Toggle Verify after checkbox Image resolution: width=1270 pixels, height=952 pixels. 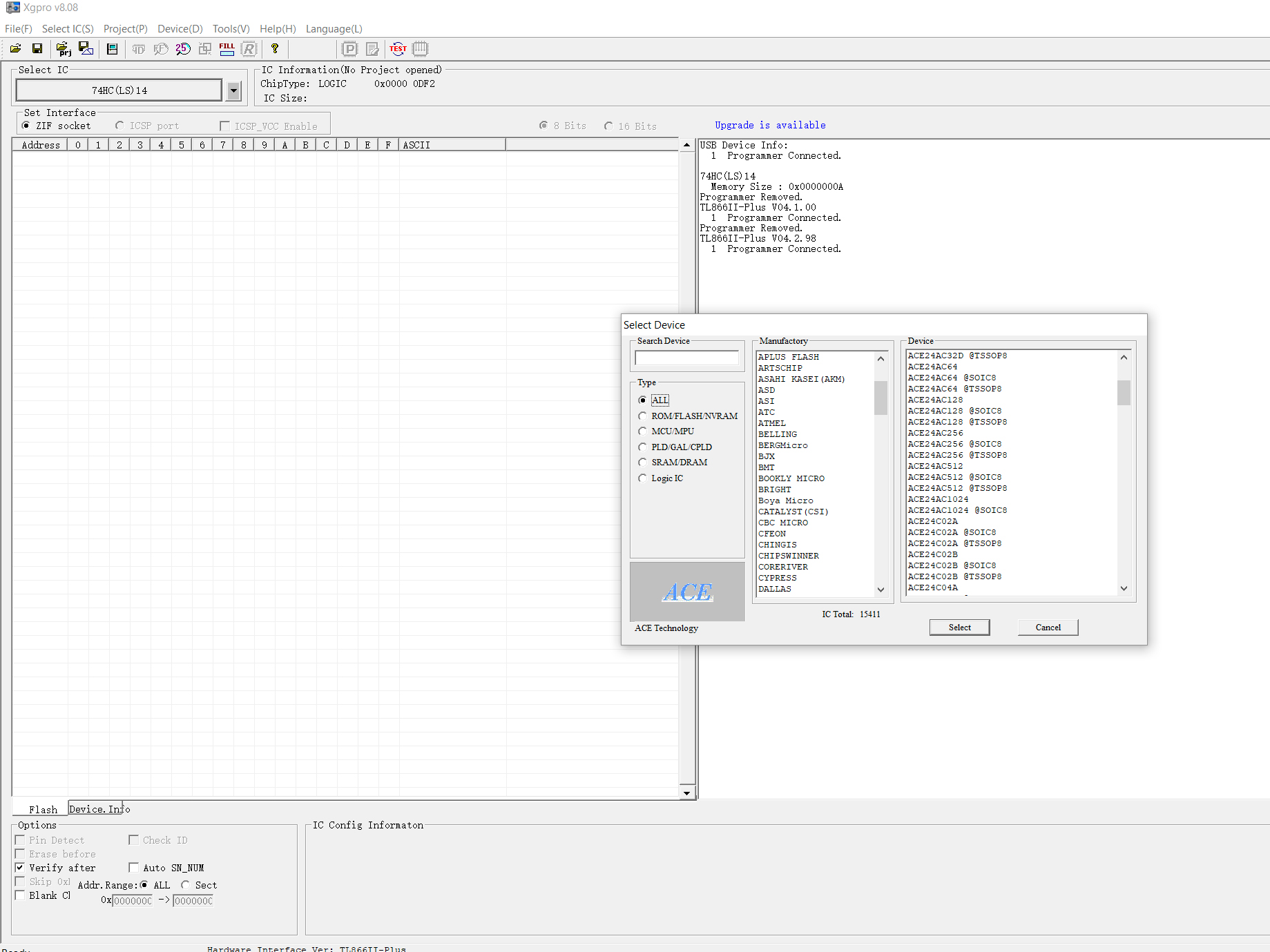coord(20,868)
